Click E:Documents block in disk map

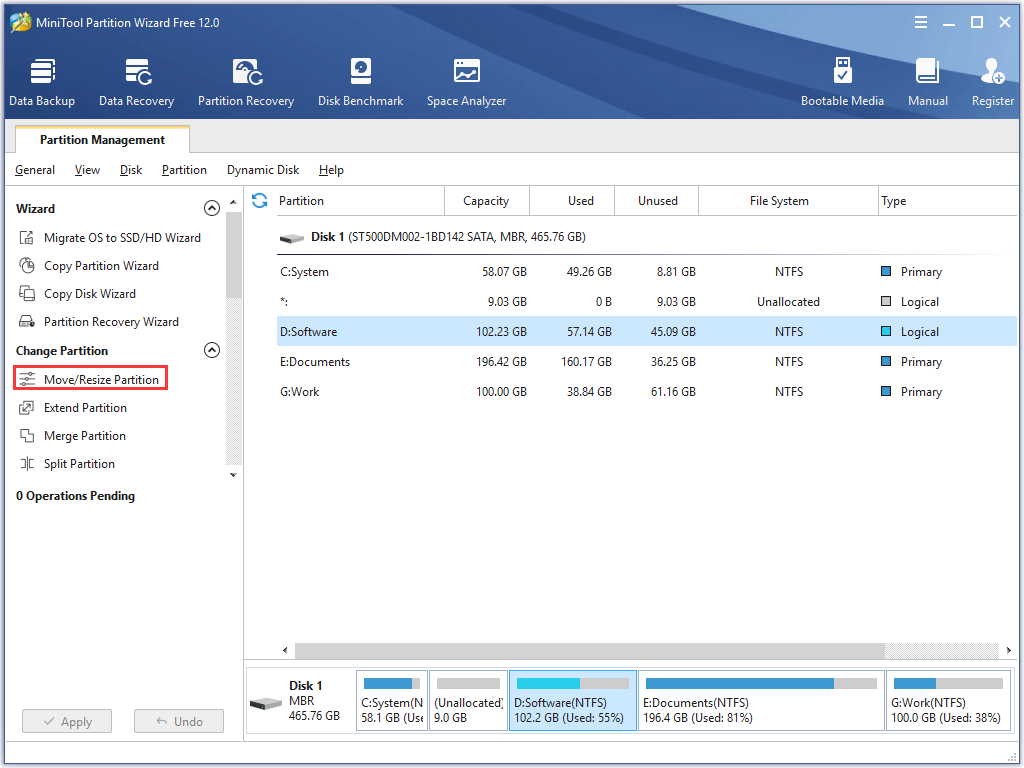761,700
